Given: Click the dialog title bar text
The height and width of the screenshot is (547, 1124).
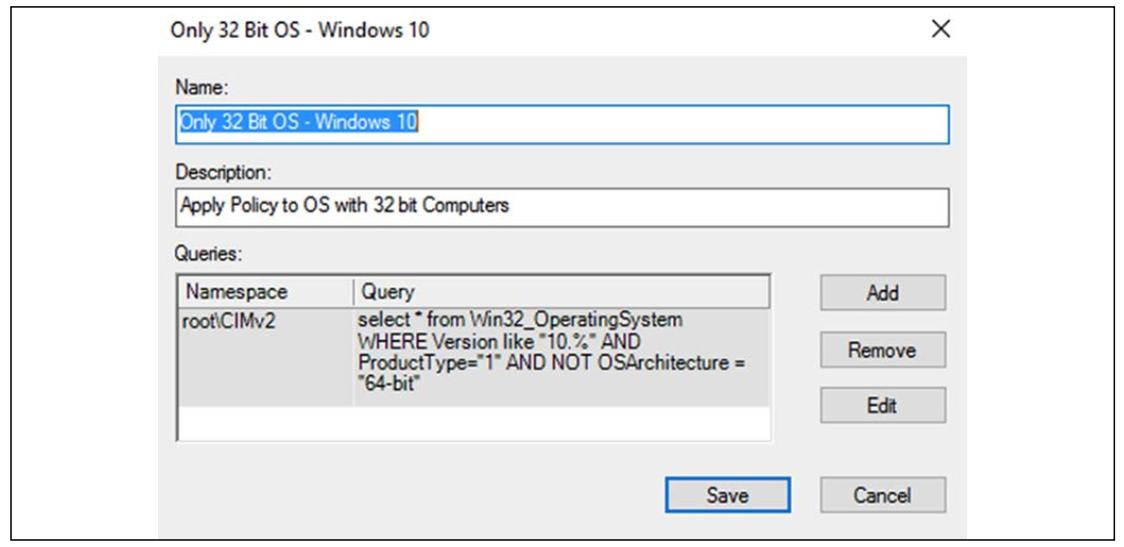Looking at the screenshot, I should tap(300, 30).
